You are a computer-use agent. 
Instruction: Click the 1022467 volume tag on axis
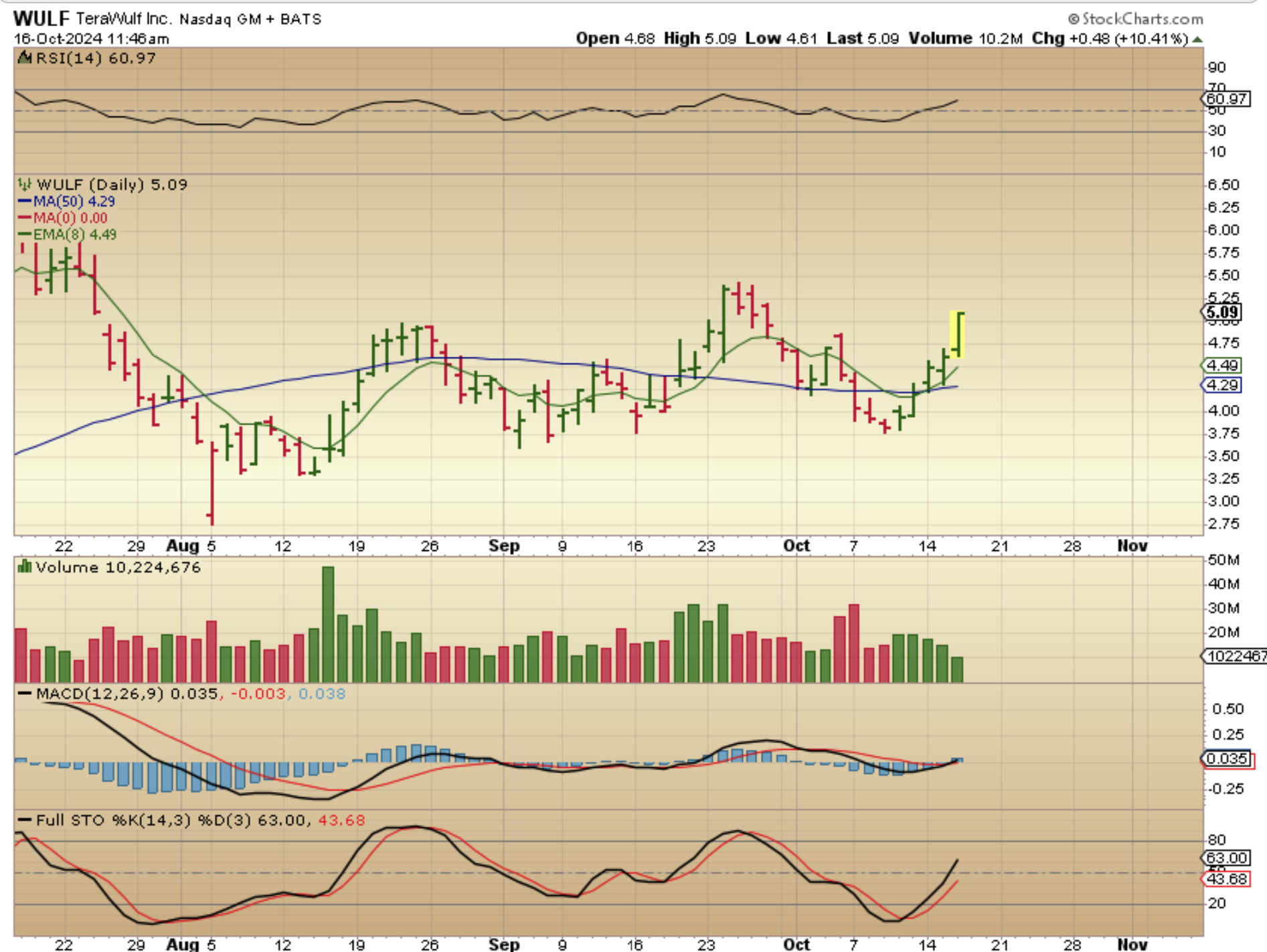pyautogui.click(x=1236, y=656)
